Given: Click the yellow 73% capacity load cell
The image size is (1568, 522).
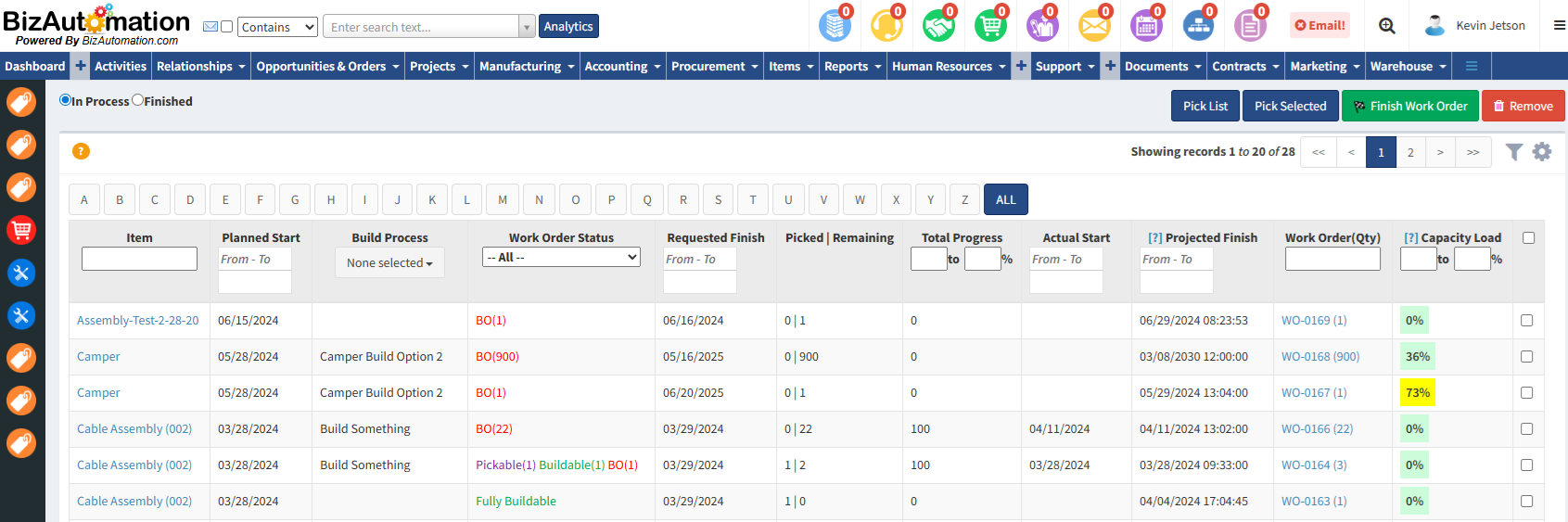Looking at the screenshot, I should [x=1417, y=392].
